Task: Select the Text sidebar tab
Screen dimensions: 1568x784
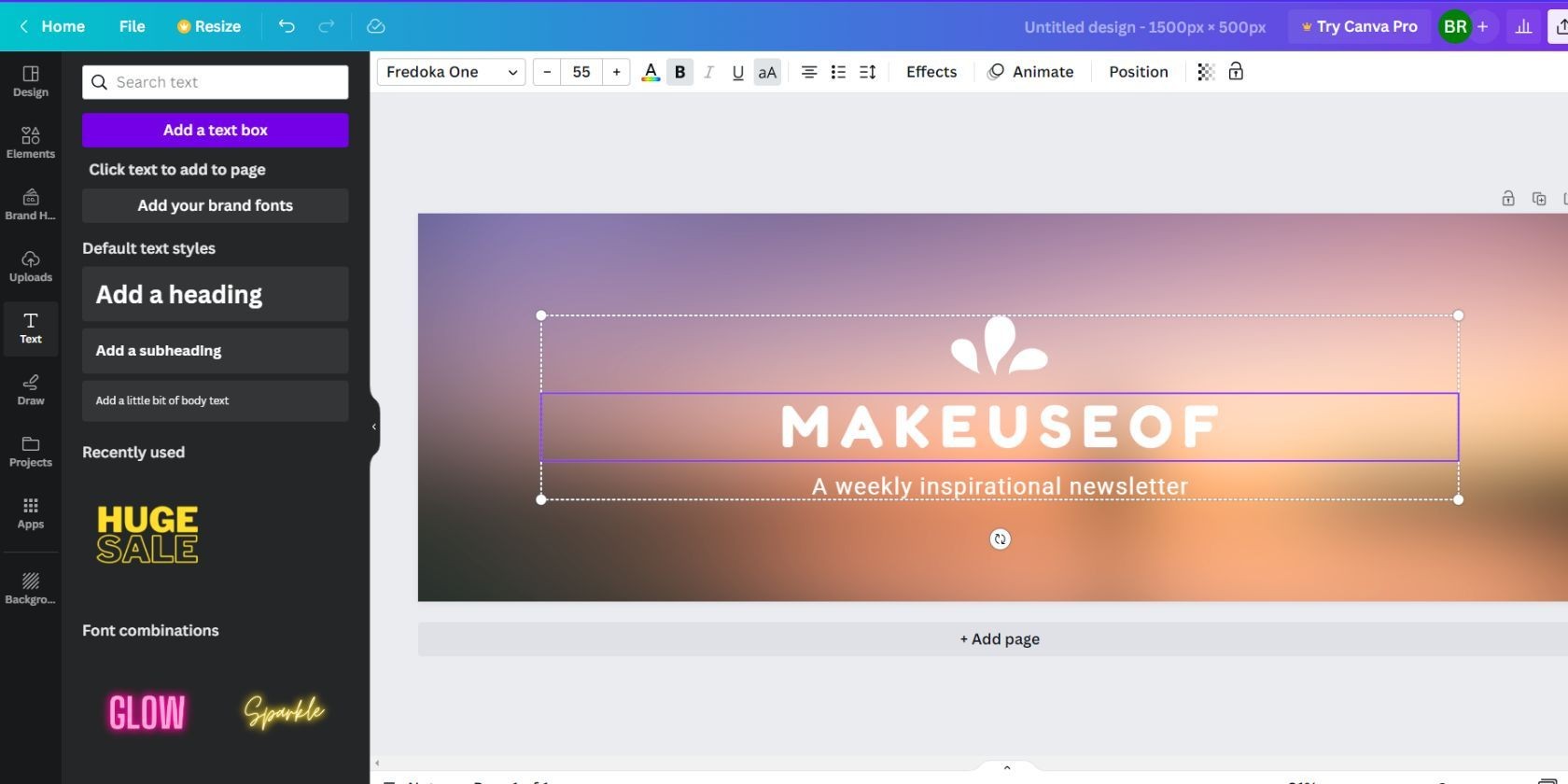Action: click(31, 329)
